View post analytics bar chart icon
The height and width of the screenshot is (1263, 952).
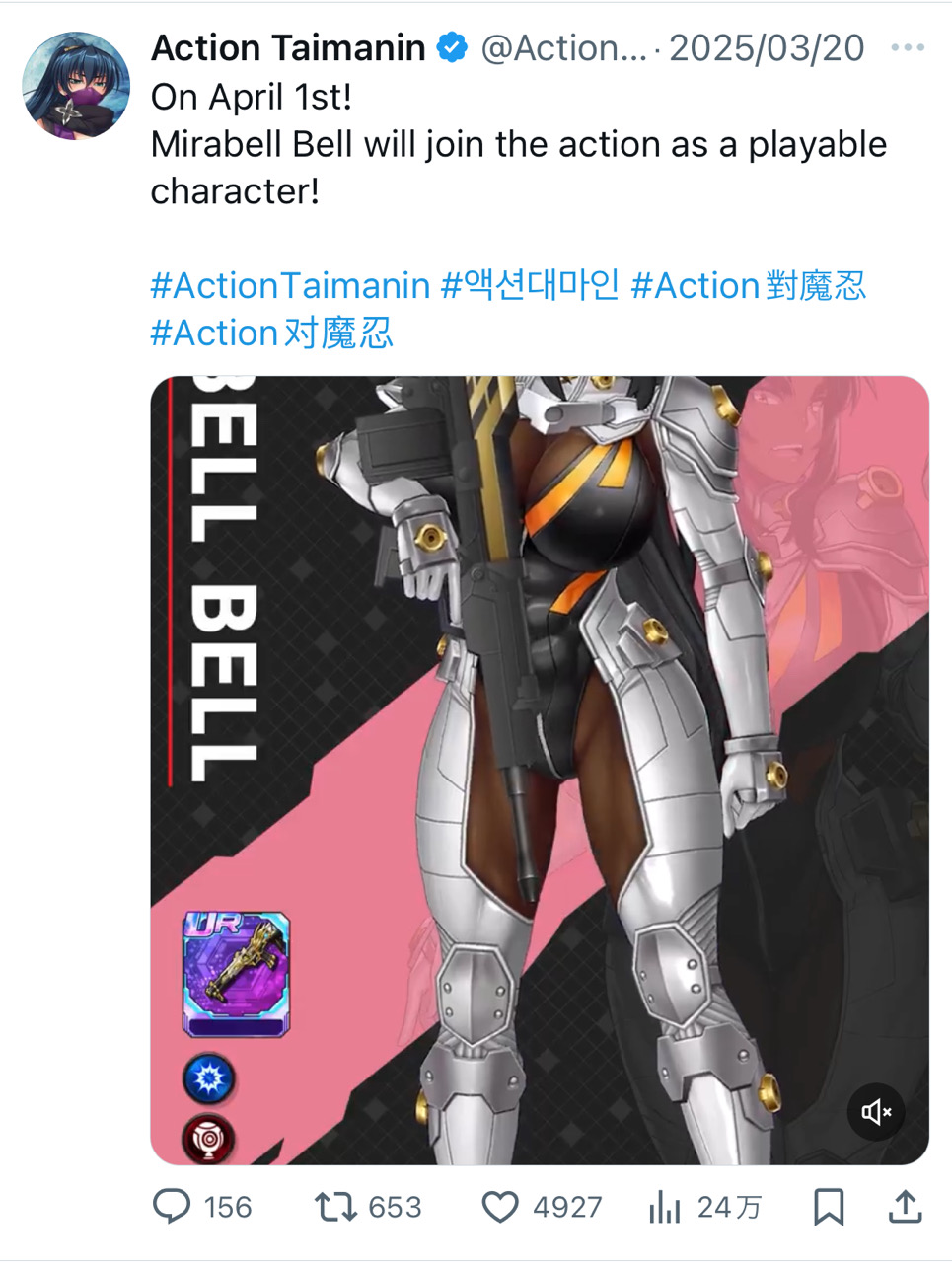pyautogui.click(x=664, y=1207)
